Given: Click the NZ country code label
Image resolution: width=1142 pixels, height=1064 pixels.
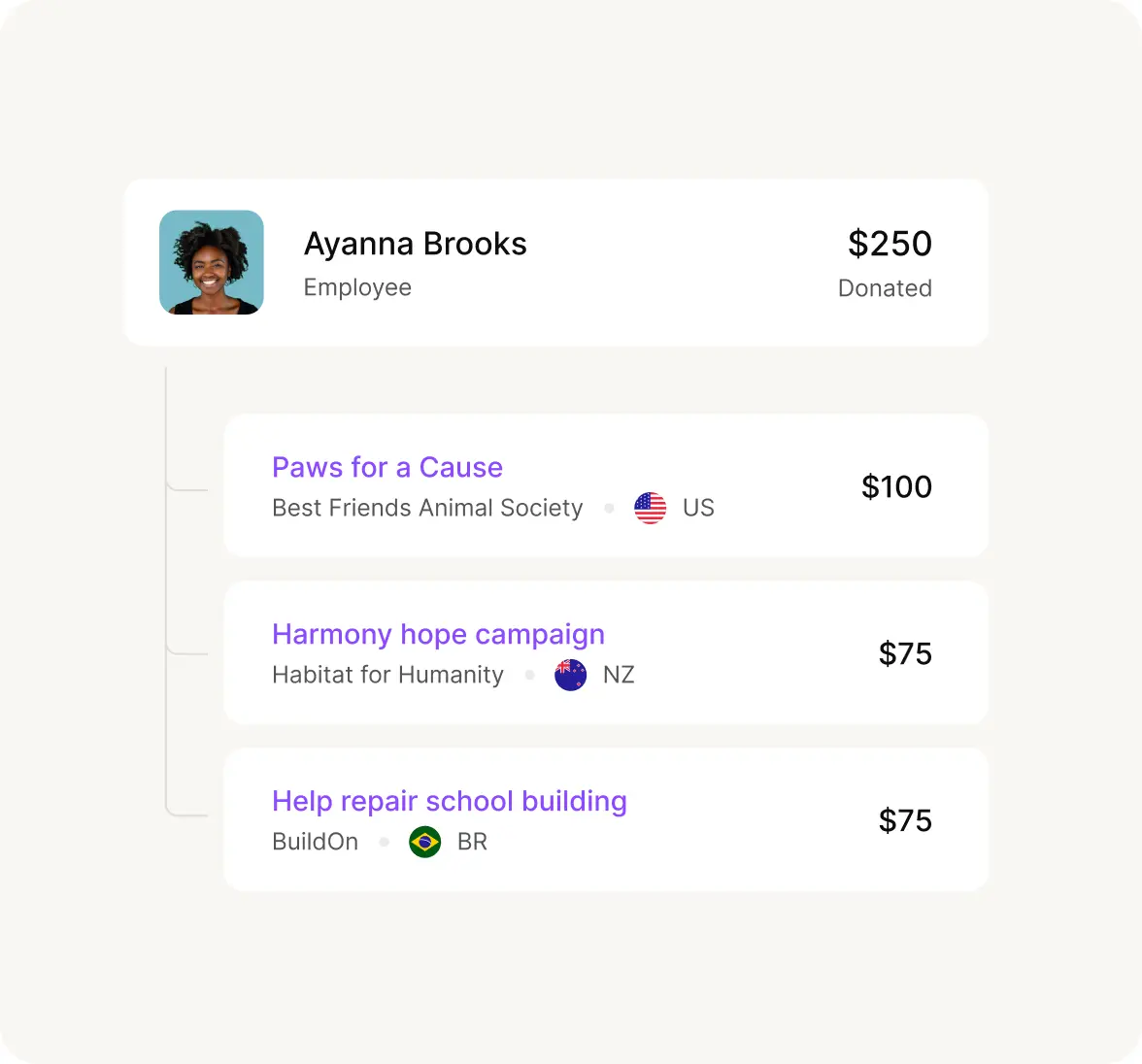Looking at the screenshot, I should pyautogui.click(x=619, y=675).
